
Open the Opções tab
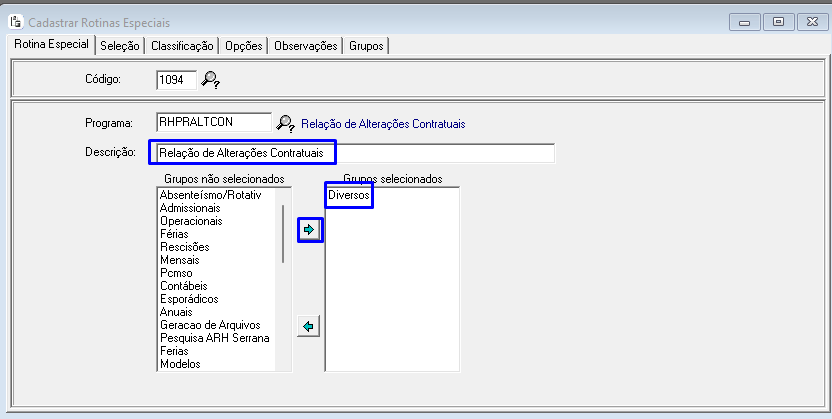point(244,45)
